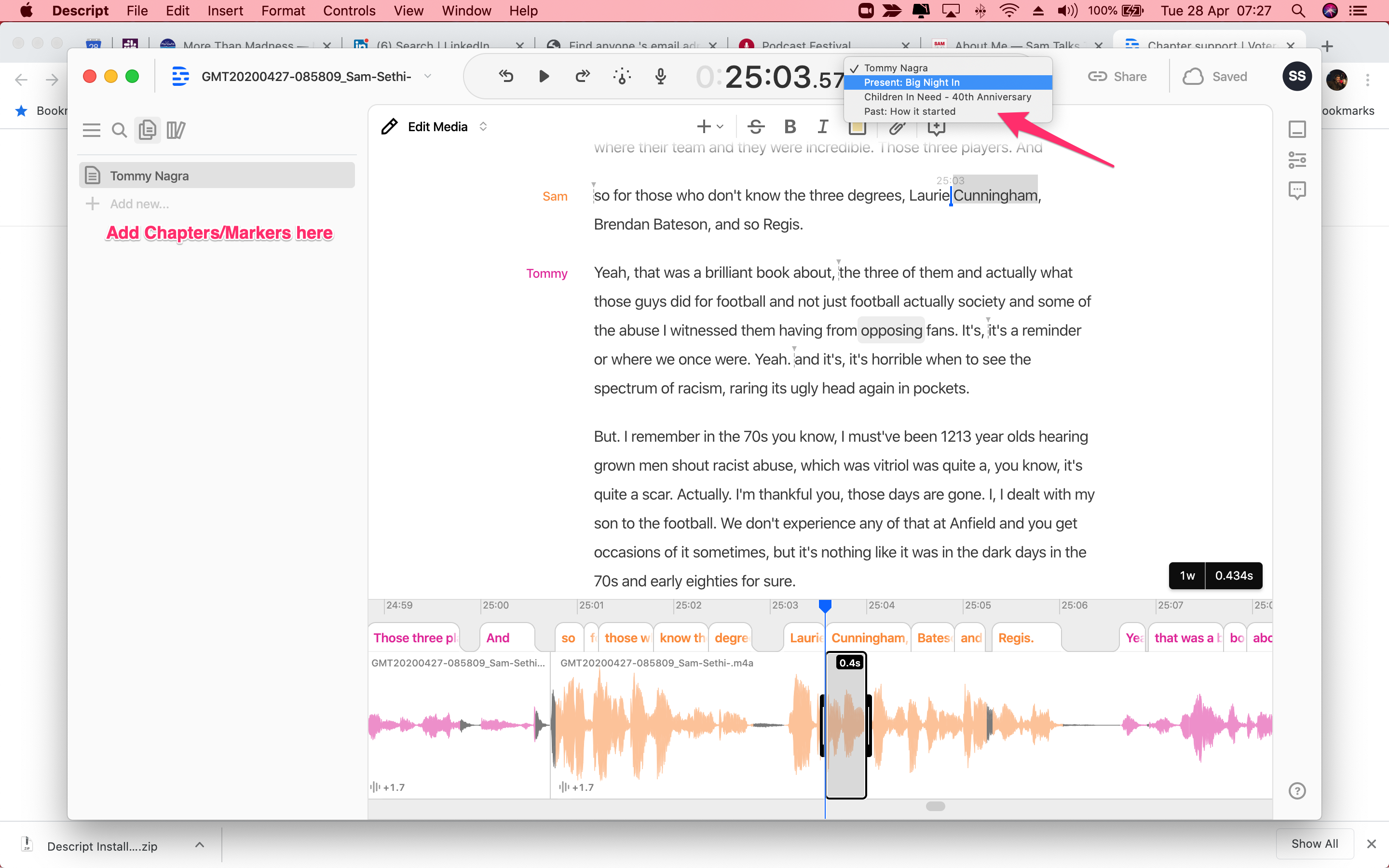Screen dimensions: 1389x868
Task: Click the horizontal timeline scrollbar thumb
Action: click(x=935, y=806)
